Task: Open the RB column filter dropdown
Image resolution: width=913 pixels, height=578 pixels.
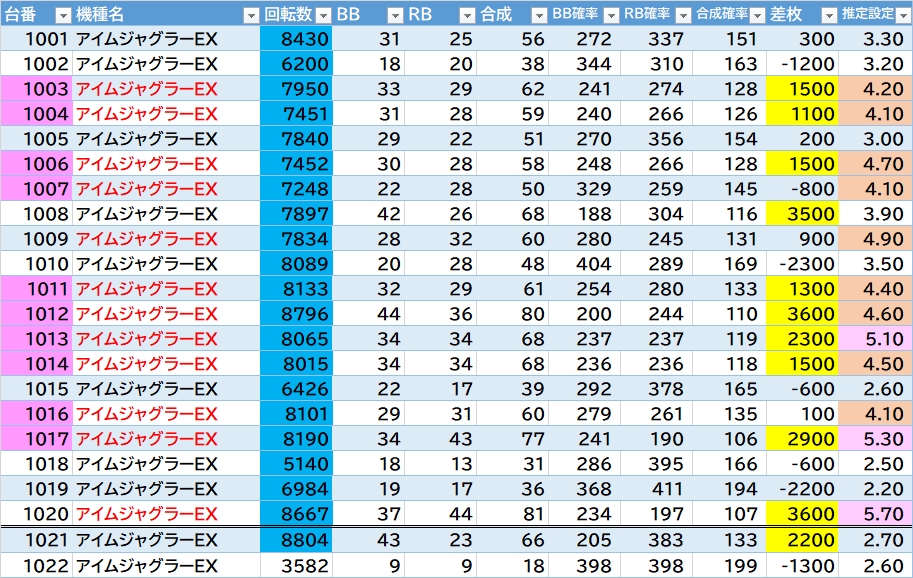Action: [468, 15]
